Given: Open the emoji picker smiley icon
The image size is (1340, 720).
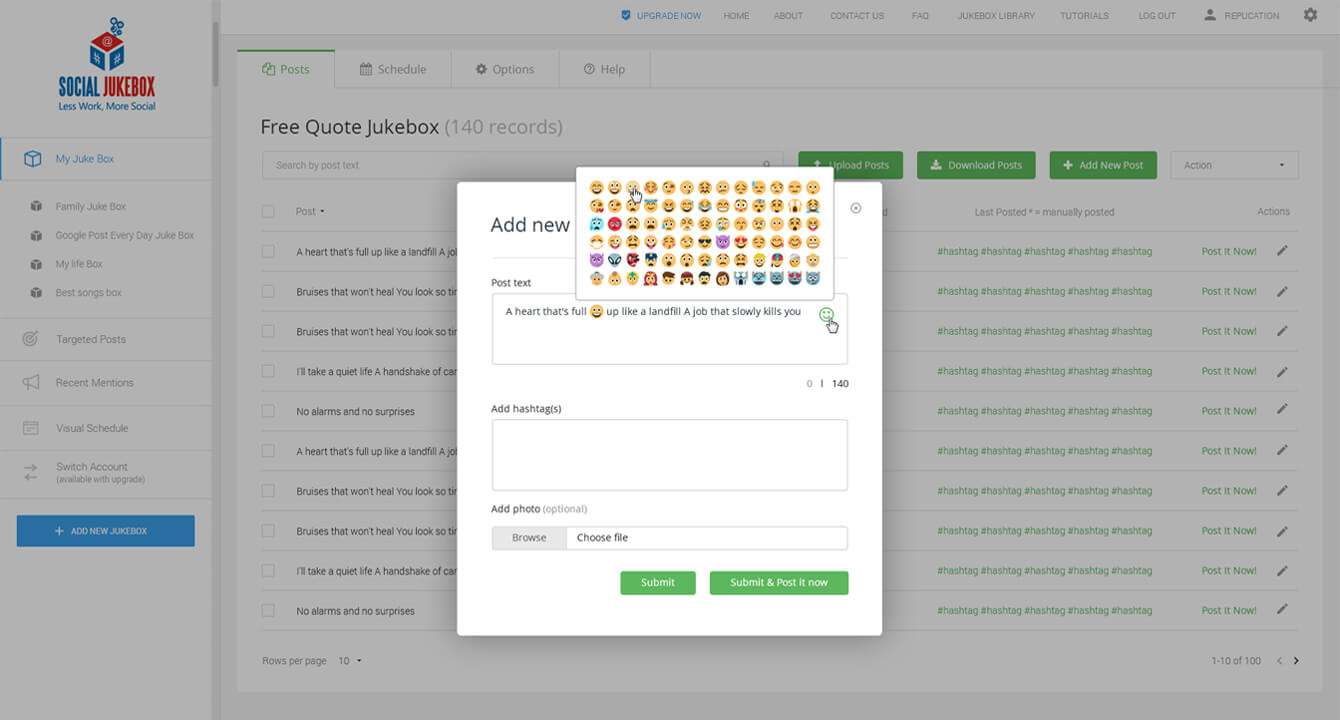Looking at the screenshot, I should click(x=826, y=315).
